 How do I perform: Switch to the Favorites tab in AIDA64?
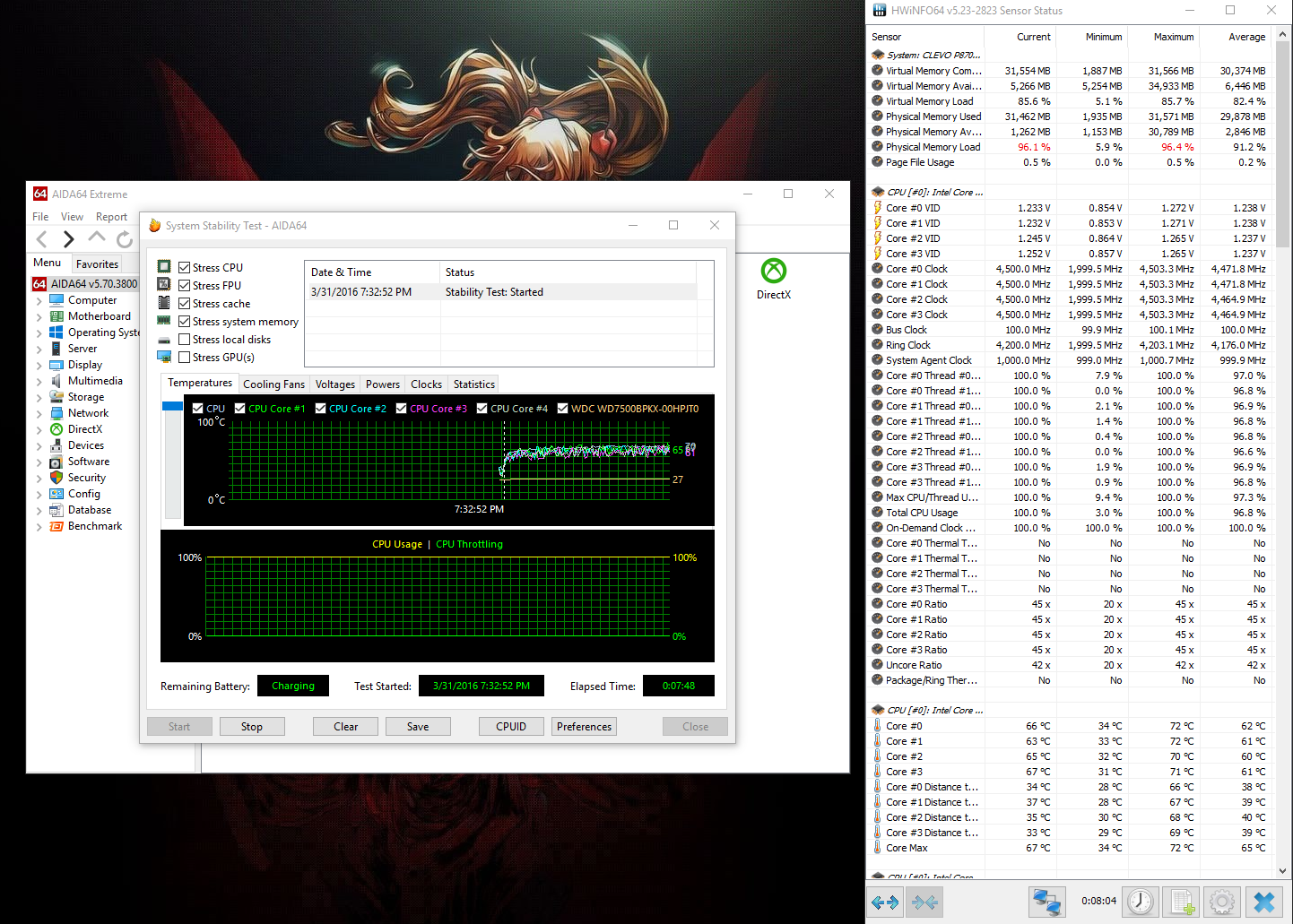point(97,264)
